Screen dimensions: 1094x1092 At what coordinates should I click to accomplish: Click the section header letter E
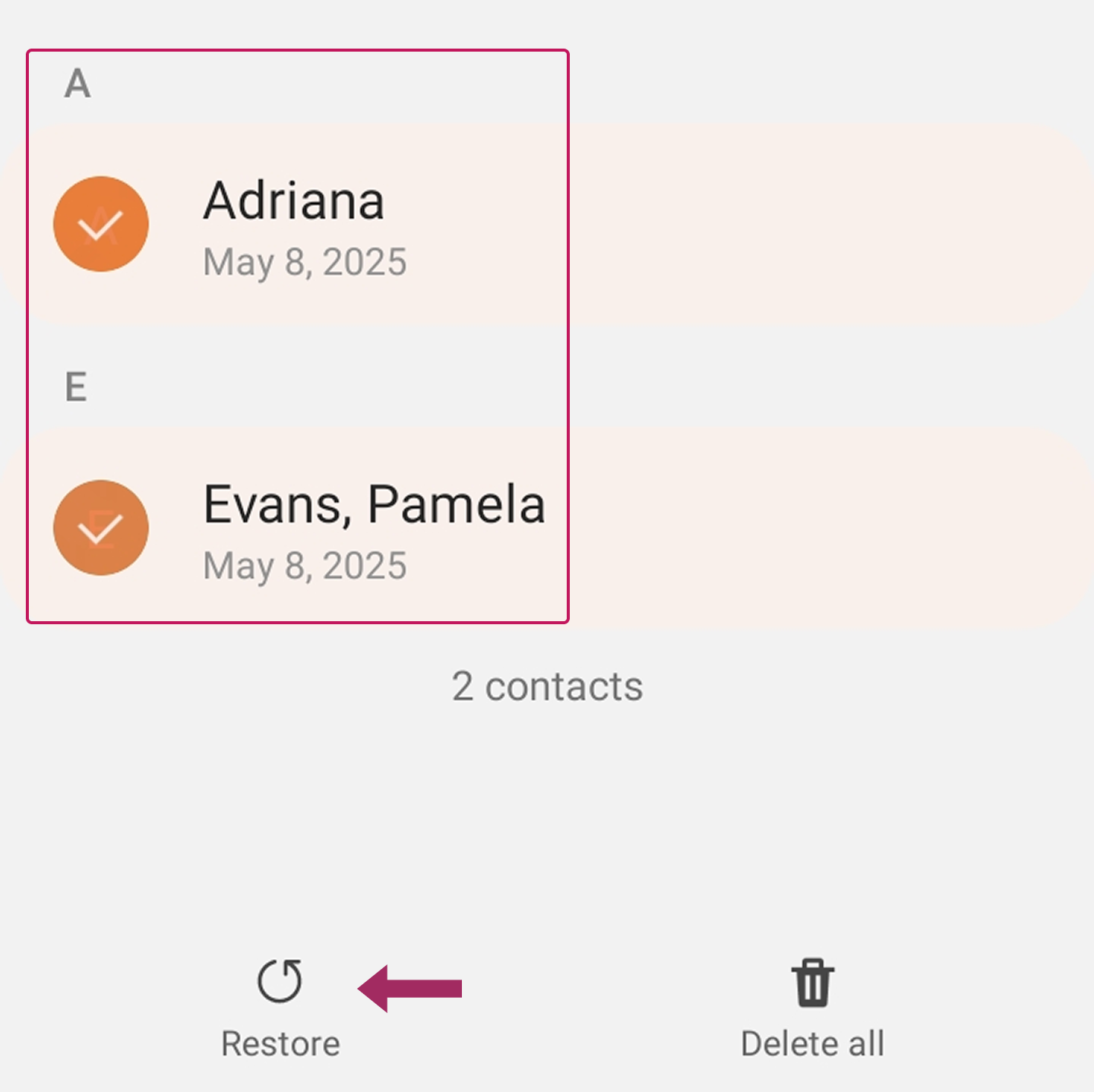(76, 387)
